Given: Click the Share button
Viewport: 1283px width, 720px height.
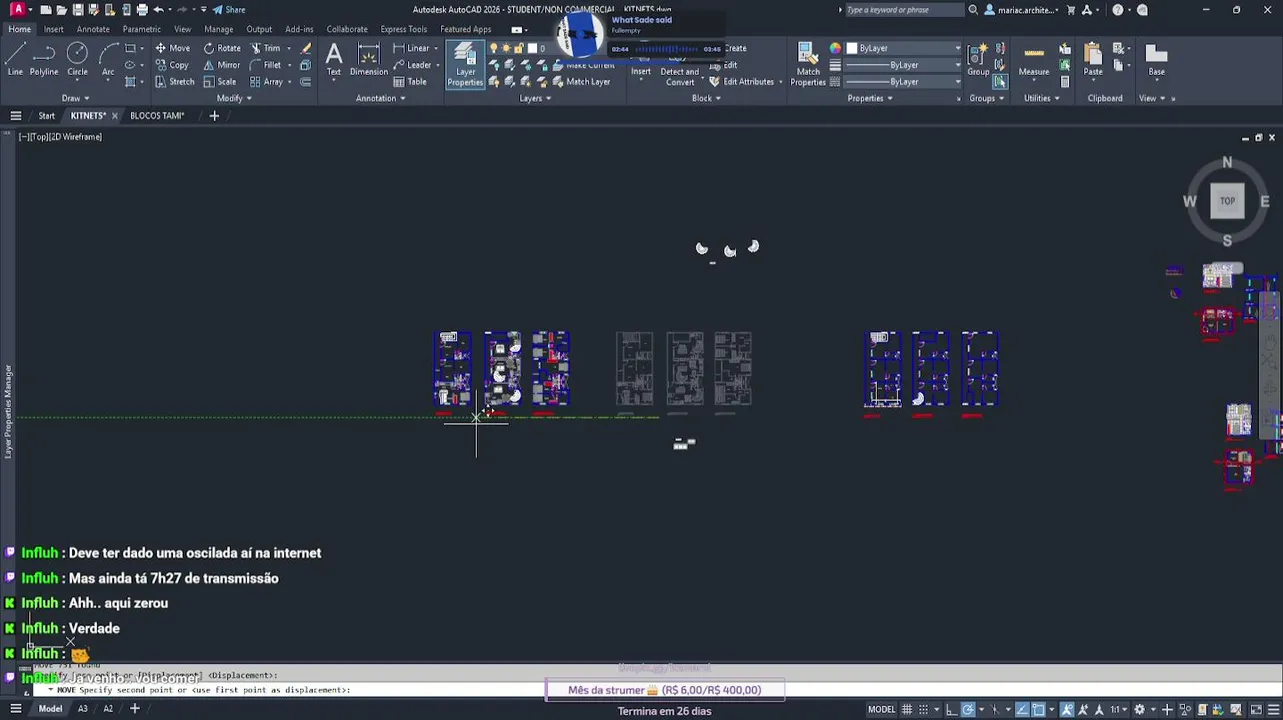Looking at the screenshot, I should click(x=228, y=10).
